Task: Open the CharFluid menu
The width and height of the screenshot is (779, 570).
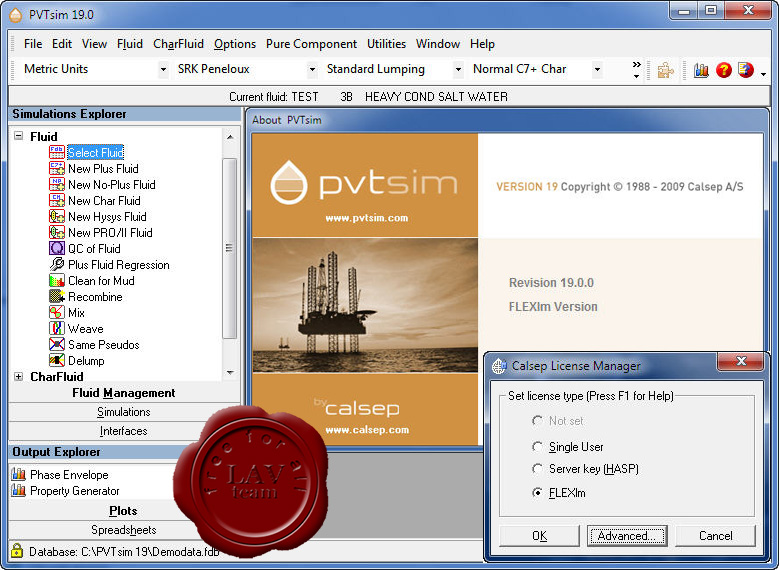Action: tap(178, 44)
